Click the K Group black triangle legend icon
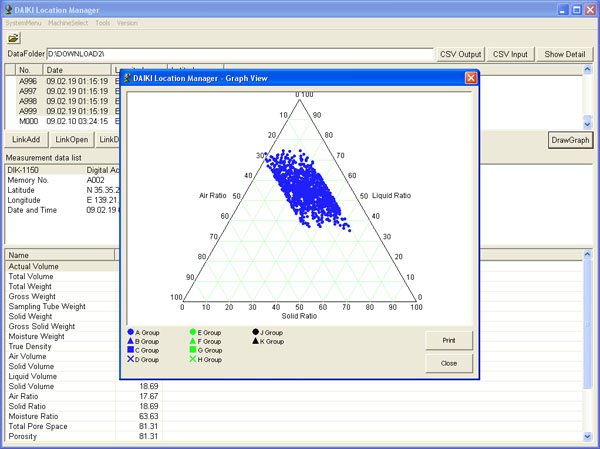The height and width of the screenshot is (449, 600). point(256,341)
